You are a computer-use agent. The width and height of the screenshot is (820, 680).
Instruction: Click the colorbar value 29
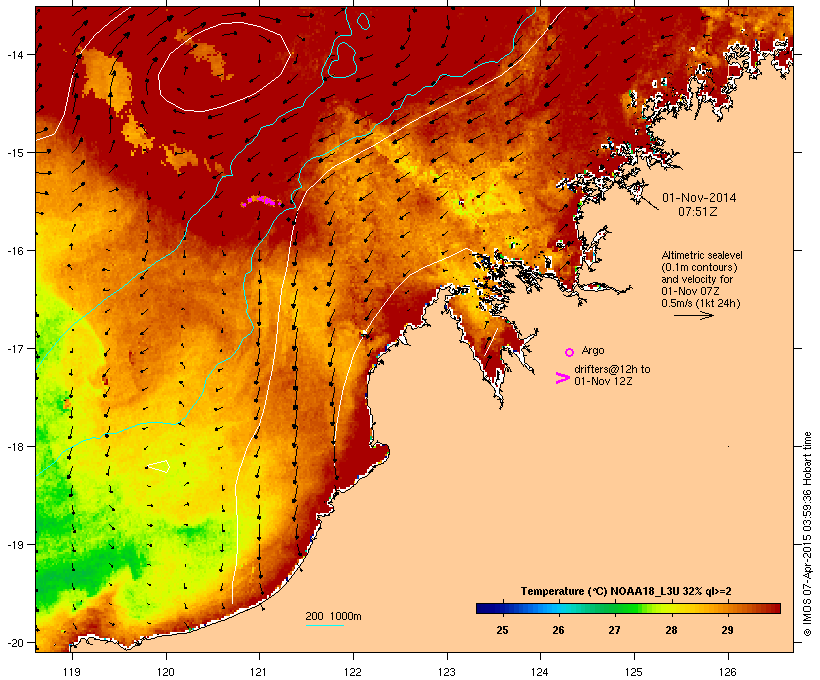727,630
